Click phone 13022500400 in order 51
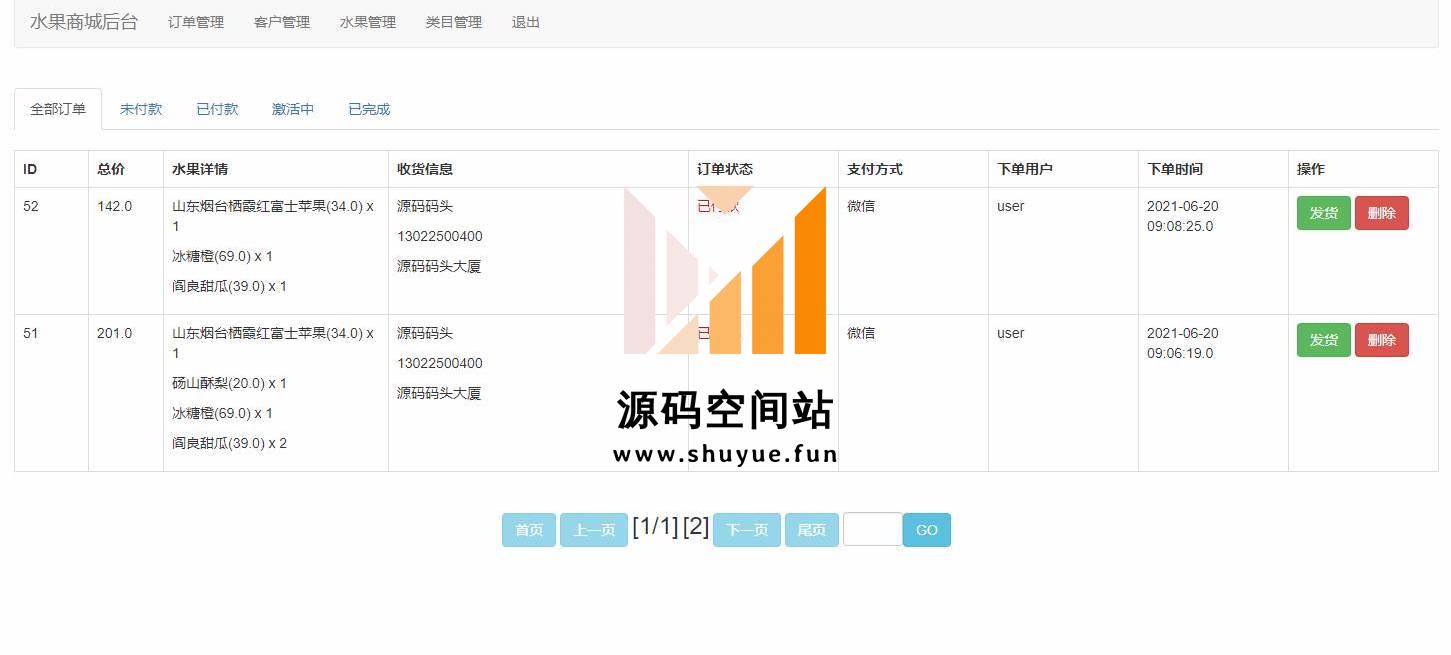The height and width of the screenshot is (655, 1451). 440,363
